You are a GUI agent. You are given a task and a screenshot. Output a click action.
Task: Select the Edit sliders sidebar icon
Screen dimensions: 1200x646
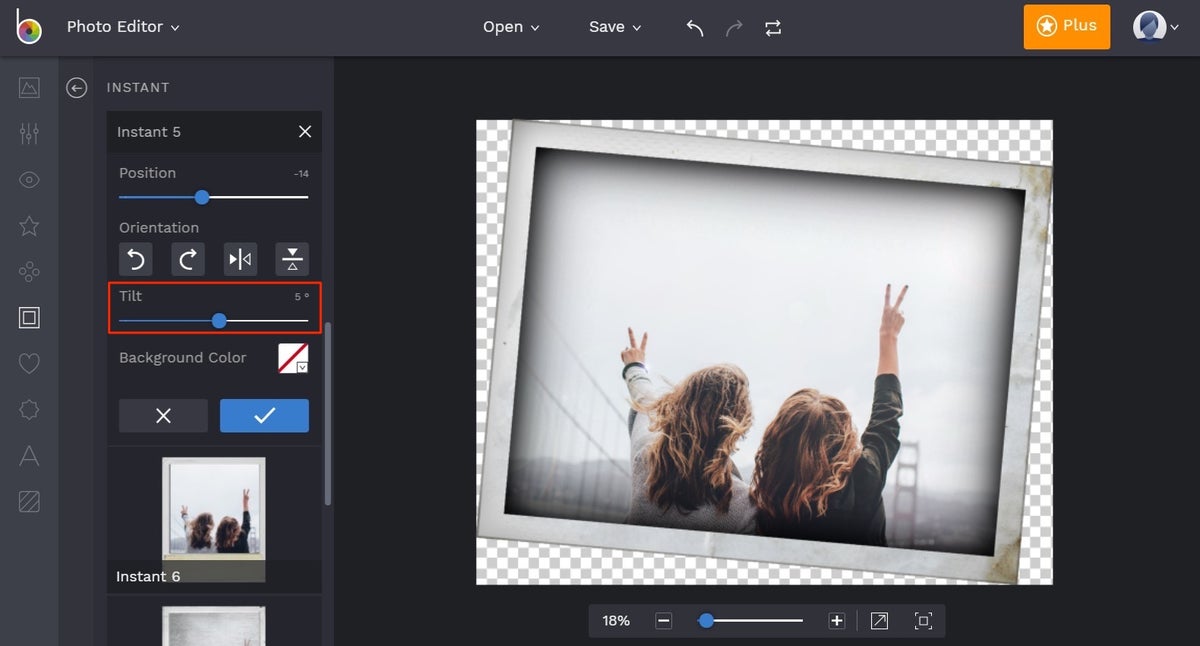(29, 133)
